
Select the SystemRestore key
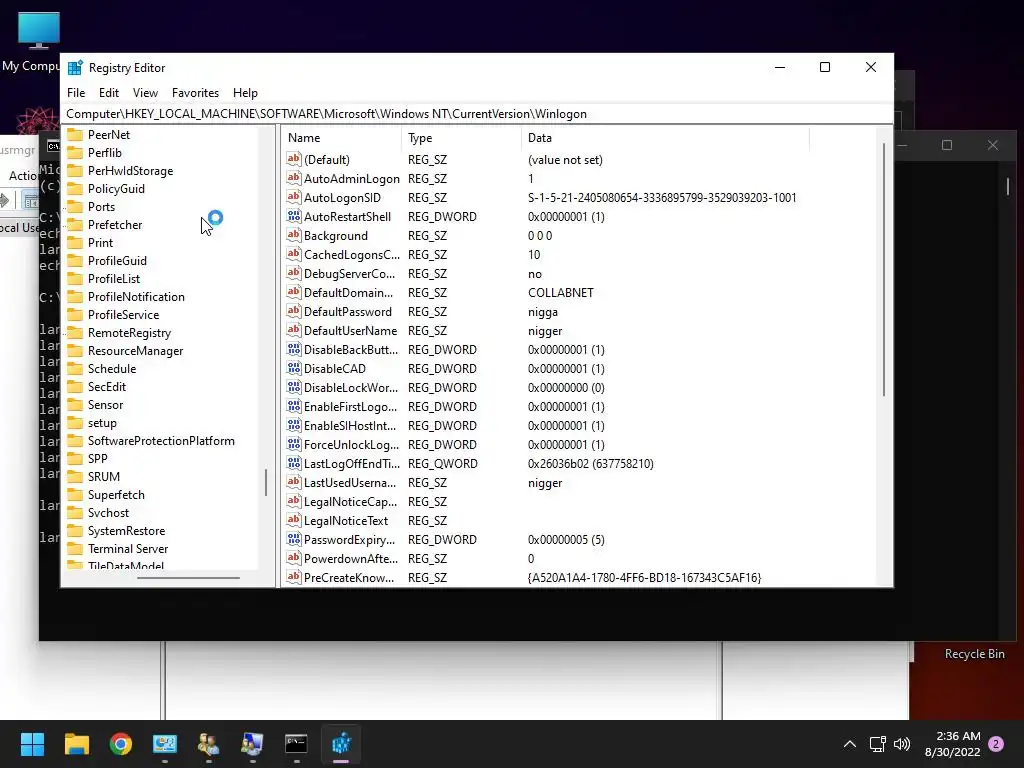pos(126,531)
